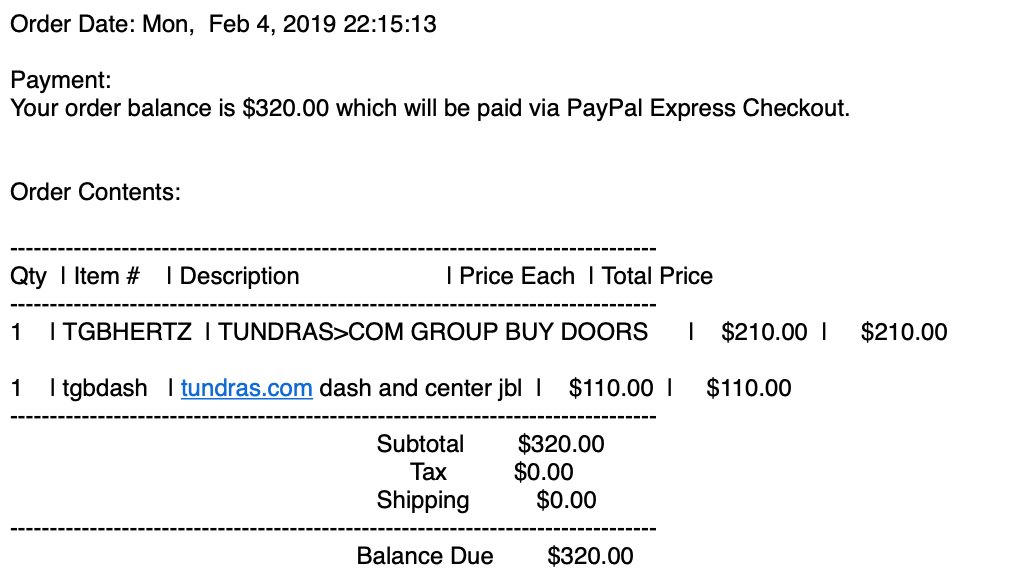Click the Order Contents heading
This screenshot has width=1022, height=578.
[x=95, y=192]
